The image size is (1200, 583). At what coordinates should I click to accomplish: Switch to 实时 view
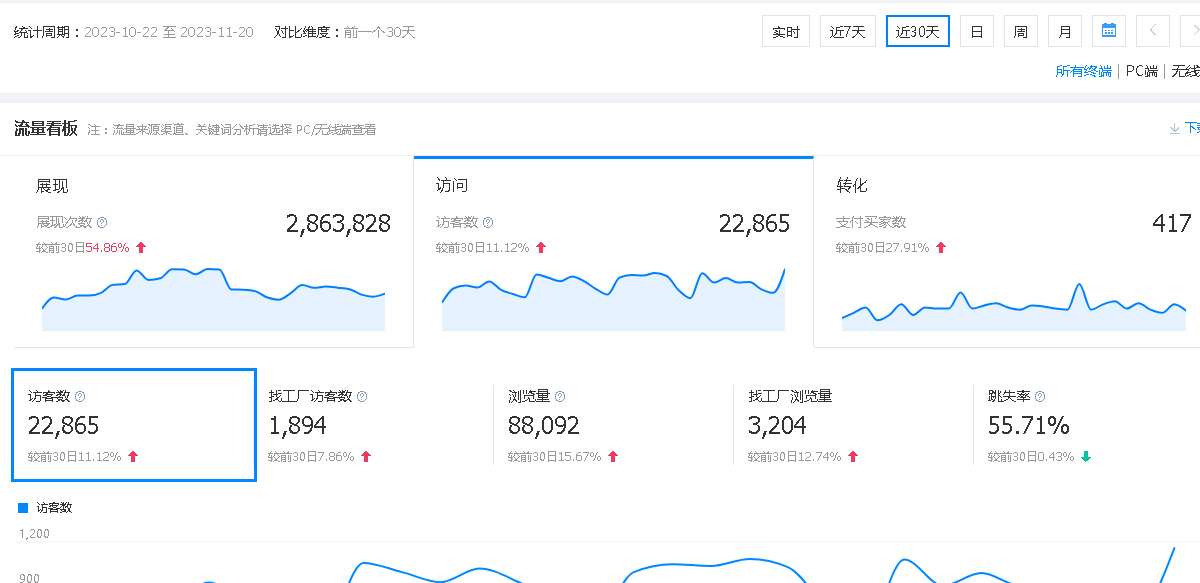pyautogui.click(x=786, y=31)
